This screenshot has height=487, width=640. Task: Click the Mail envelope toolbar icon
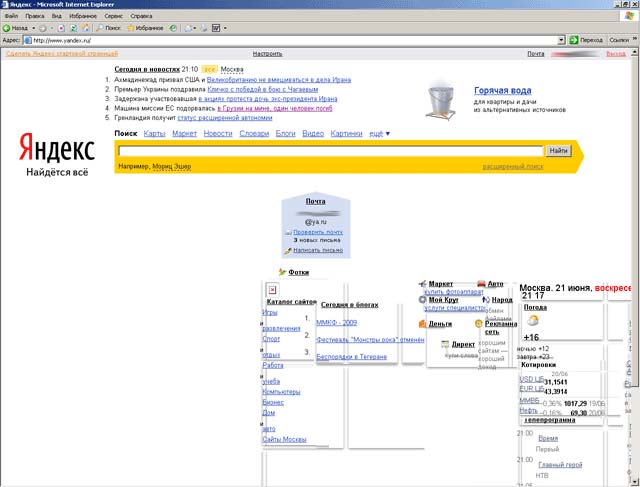click(188, 28)
